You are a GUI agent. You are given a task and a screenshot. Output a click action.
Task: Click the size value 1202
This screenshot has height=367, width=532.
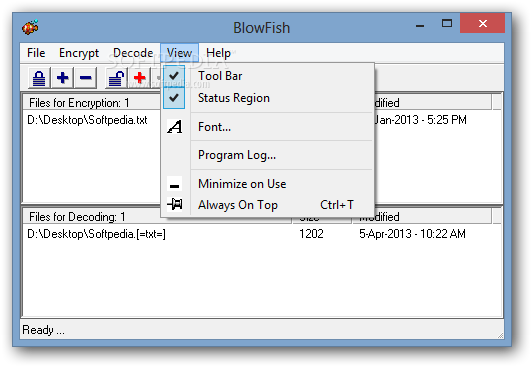click(311, 234)
